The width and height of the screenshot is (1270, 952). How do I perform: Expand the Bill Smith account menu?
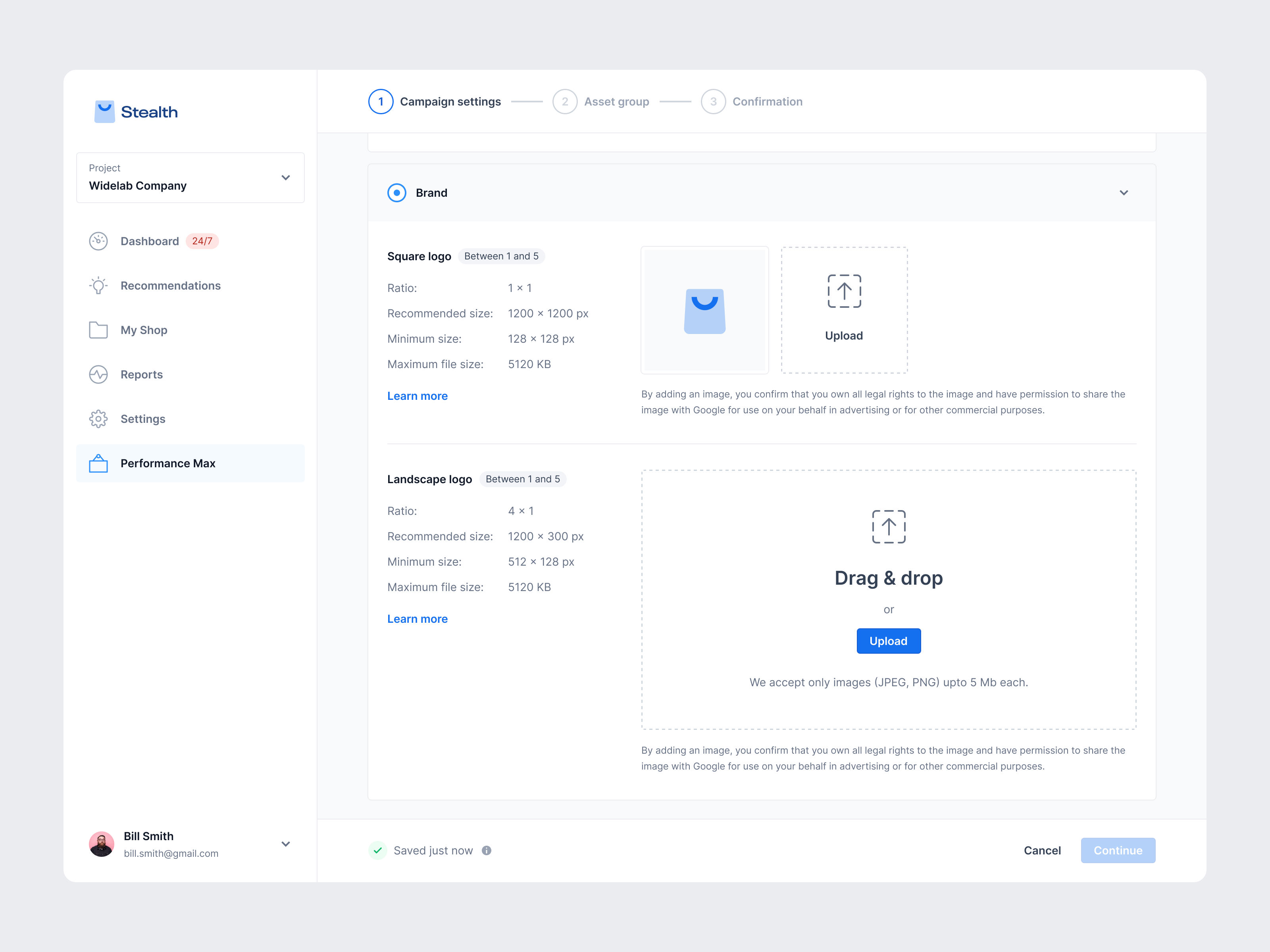point(285,844)
